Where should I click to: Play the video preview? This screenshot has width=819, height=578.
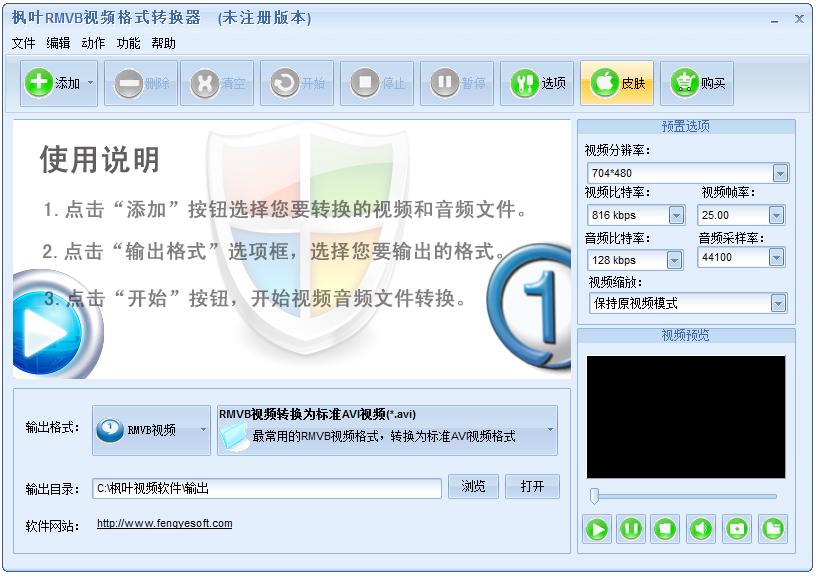[x=597, y=529]
